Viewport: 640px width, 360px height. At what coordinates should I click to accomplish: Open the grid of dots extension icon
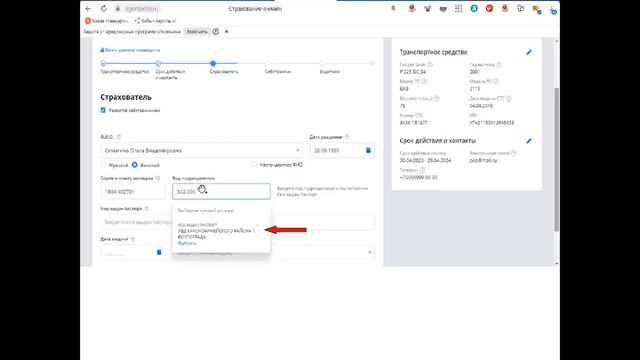point(458,9)
